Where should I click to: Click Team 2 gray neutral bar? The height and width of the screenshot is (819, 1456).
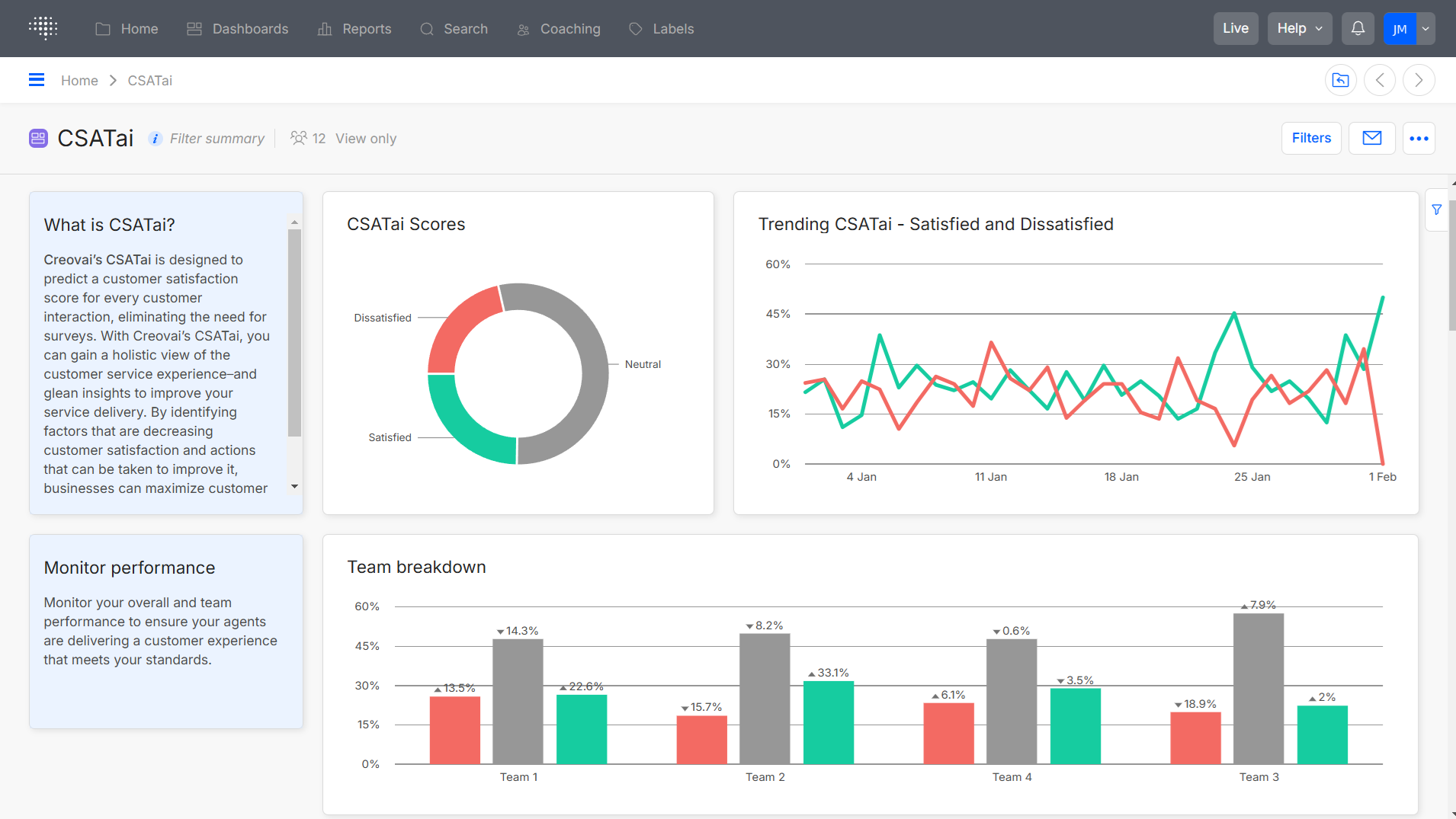click(x=765, y=699)
